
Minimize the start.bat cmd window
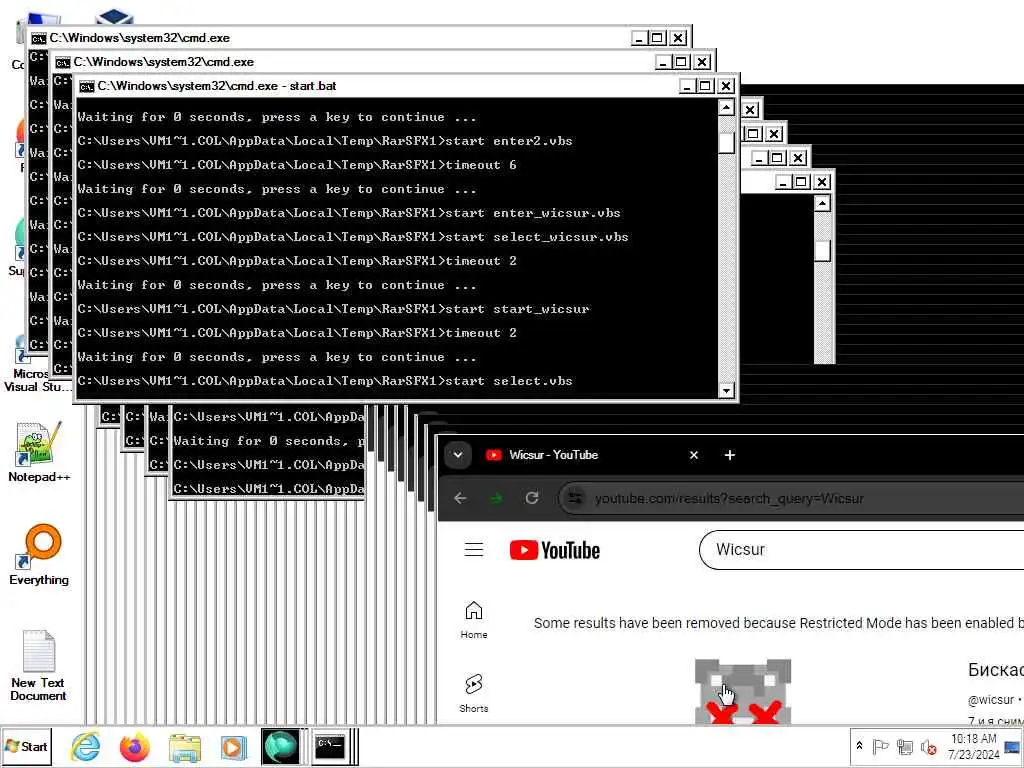pos(686,86)
